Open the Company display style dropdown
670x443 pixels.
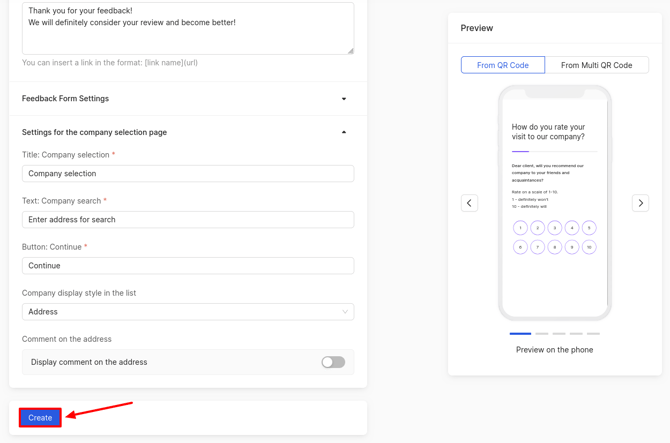pyautogui.click(x=188, y=312)
